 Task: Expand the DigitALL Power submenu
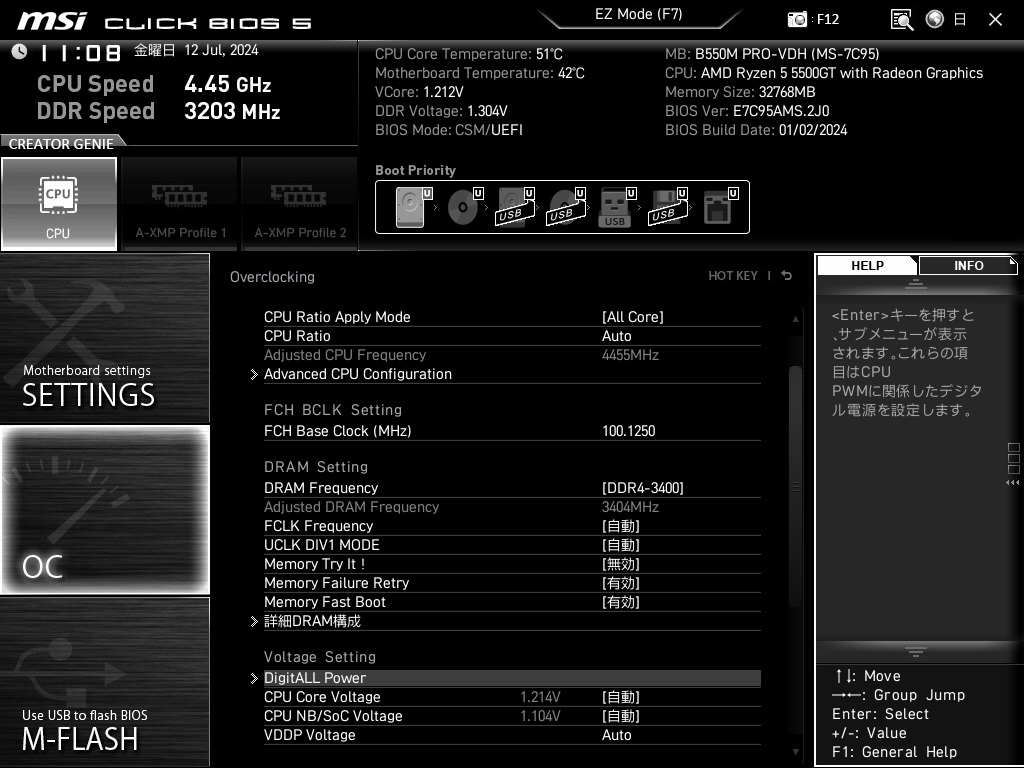(512, 678)
